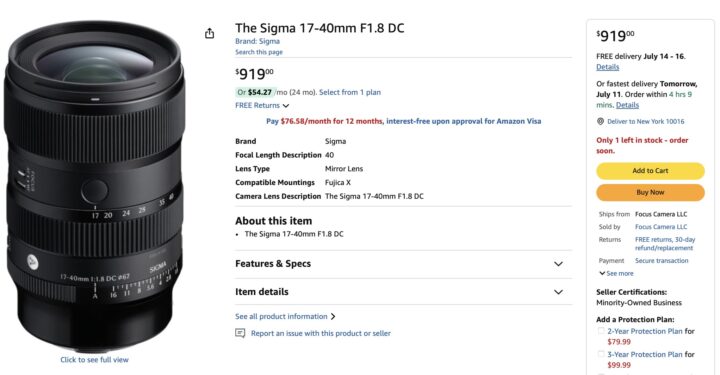Click the report issue speech bubble icon
This screenshot has width=720, height=375.
pyautogui.click(x=240, y=333)
